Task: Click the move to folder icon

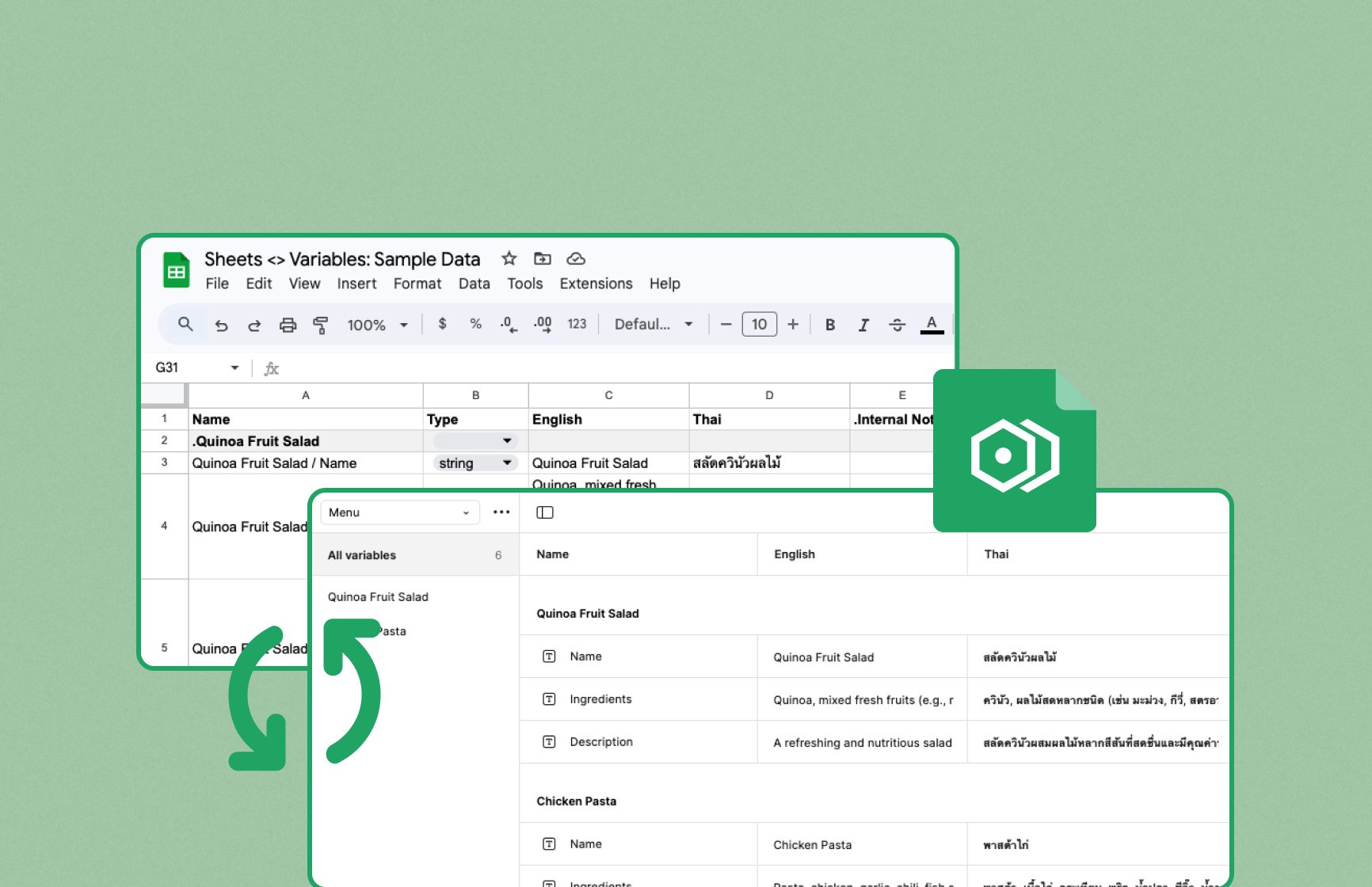Action: click(543, 258)
